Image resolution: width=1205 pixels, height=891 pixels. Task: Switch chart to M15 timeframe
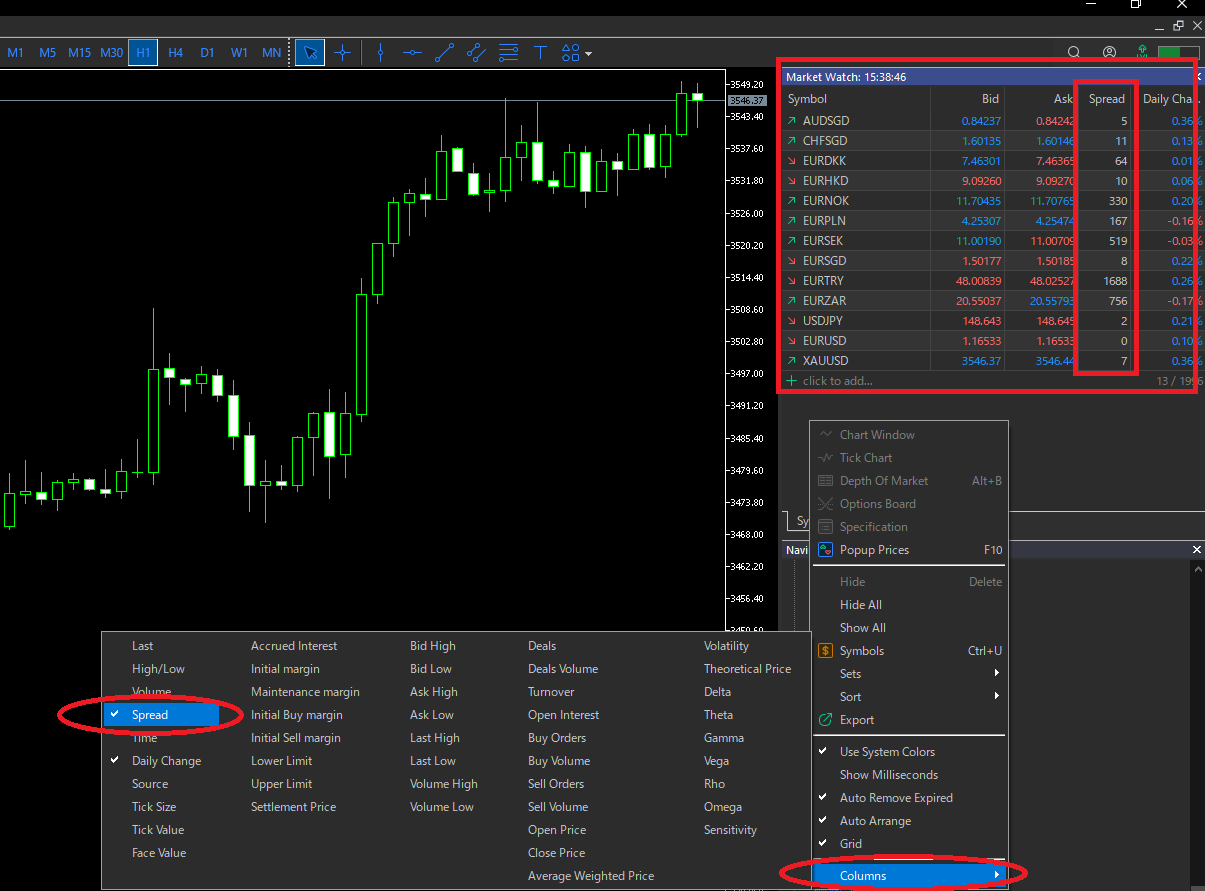[x=80, y=53]
